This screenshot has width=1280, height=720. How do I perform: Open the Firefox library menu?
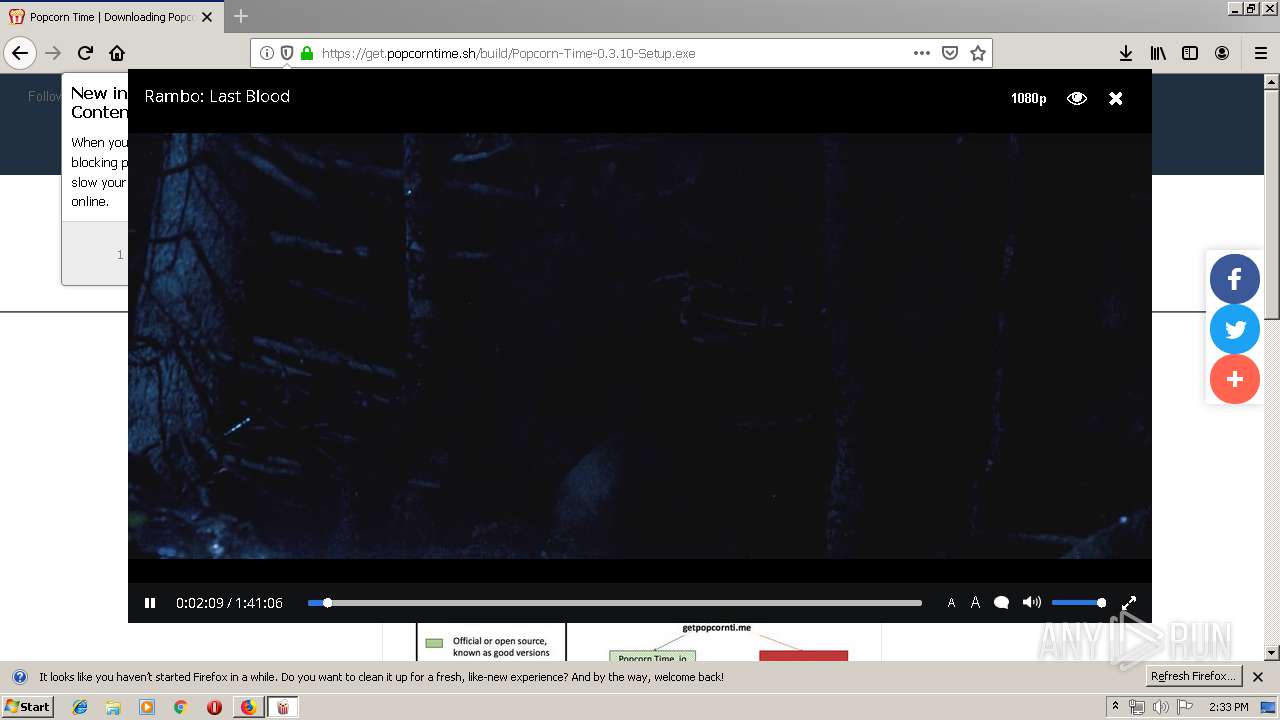click(x=1158, y=53)
